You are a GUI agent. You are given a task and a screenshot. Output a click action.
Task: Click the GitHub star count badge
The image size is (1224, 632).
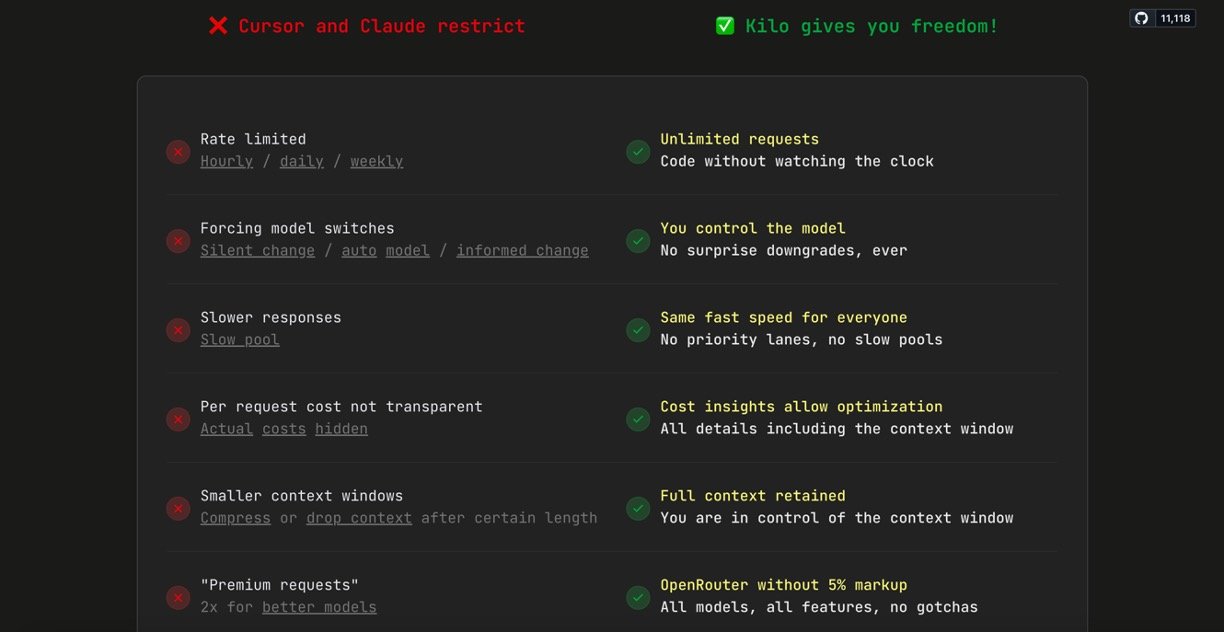pos(1162,18)
